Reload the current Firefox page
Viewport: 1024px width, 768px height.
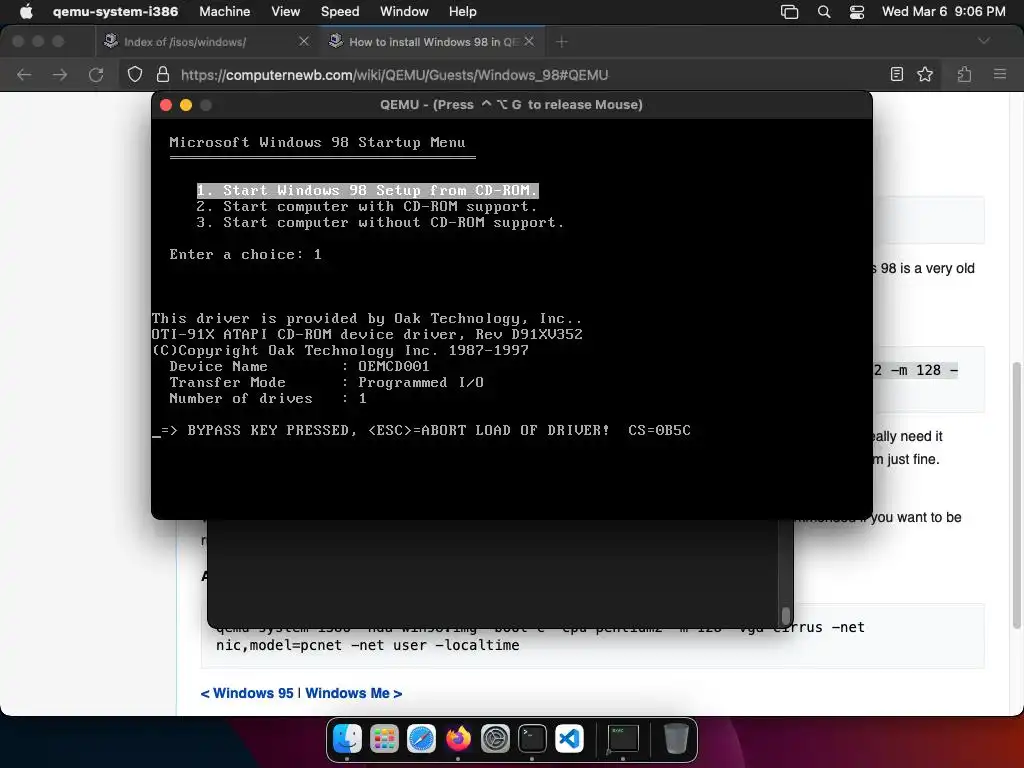tap(96, 74)
